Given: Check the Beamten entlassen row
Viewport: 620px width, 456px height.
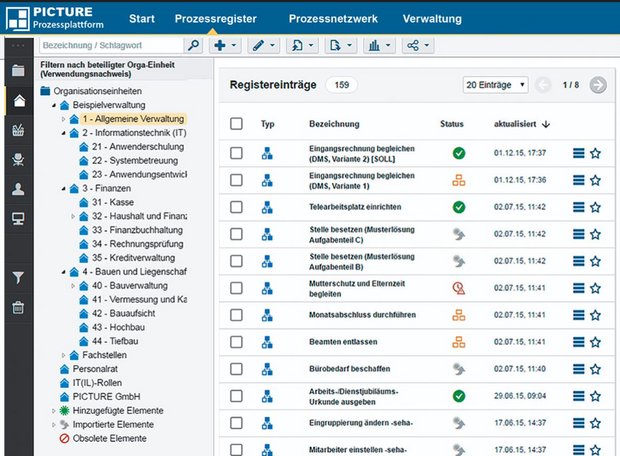Looking at the screenshot, I should coord(236,342).
